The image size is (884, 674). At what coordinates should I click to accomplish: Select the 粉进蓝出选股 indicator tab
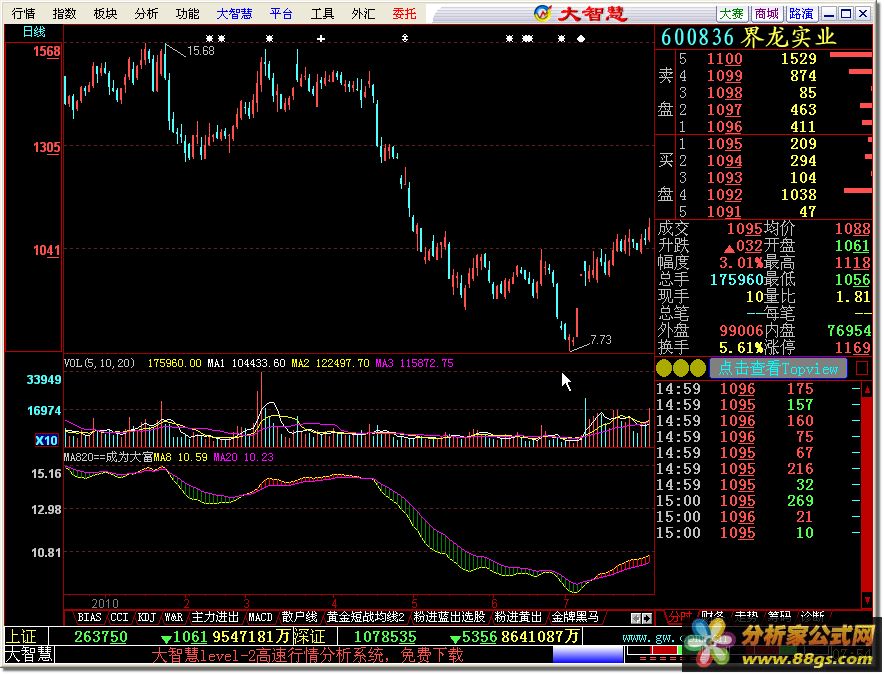[x=449, y=617]
